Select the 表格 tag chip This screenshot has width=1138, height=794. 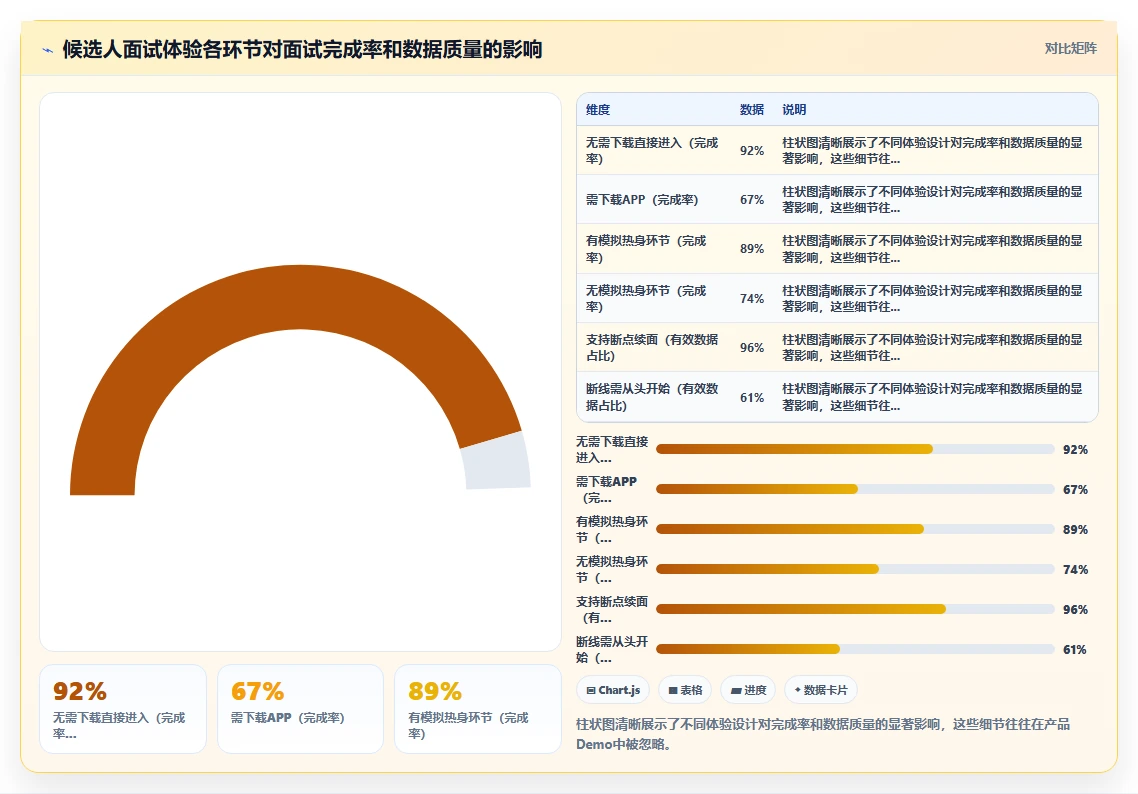click(685, 689)
